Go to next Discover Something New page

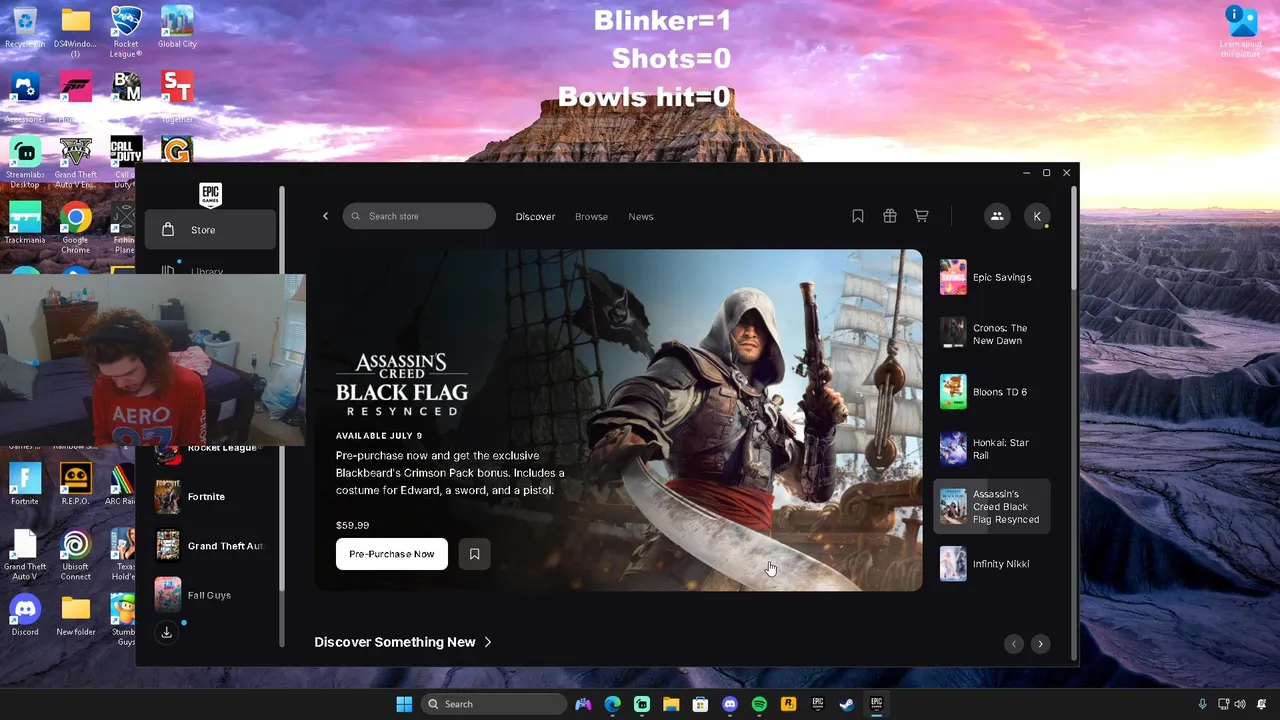tap(1040, 644)
